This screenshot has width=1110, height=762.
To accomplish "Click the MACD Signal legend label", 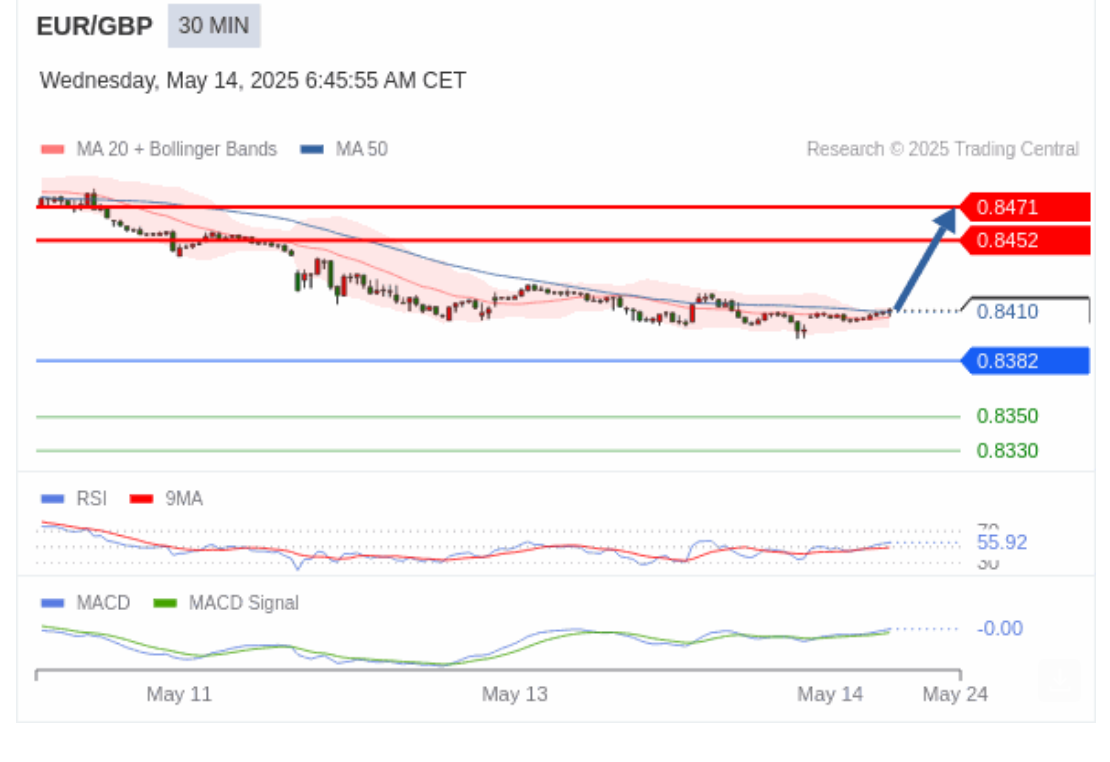I will (x=244, y=603).
